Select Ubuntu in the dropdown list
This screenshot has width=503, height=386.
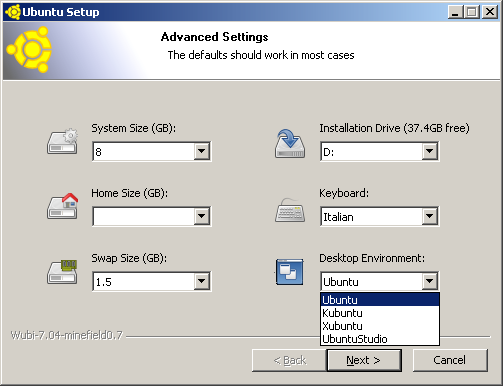tap(380, 300)
